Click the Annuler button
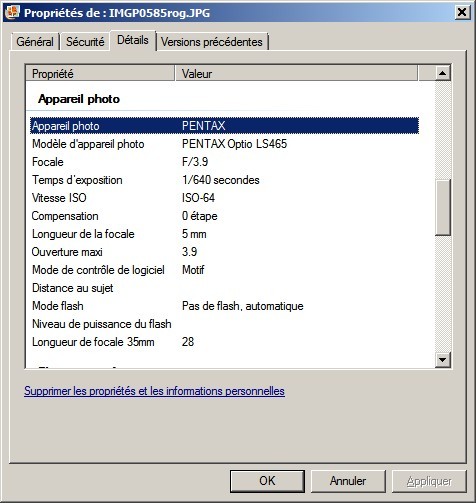This screenshot has height=503, width=476. tap(348, 481)
